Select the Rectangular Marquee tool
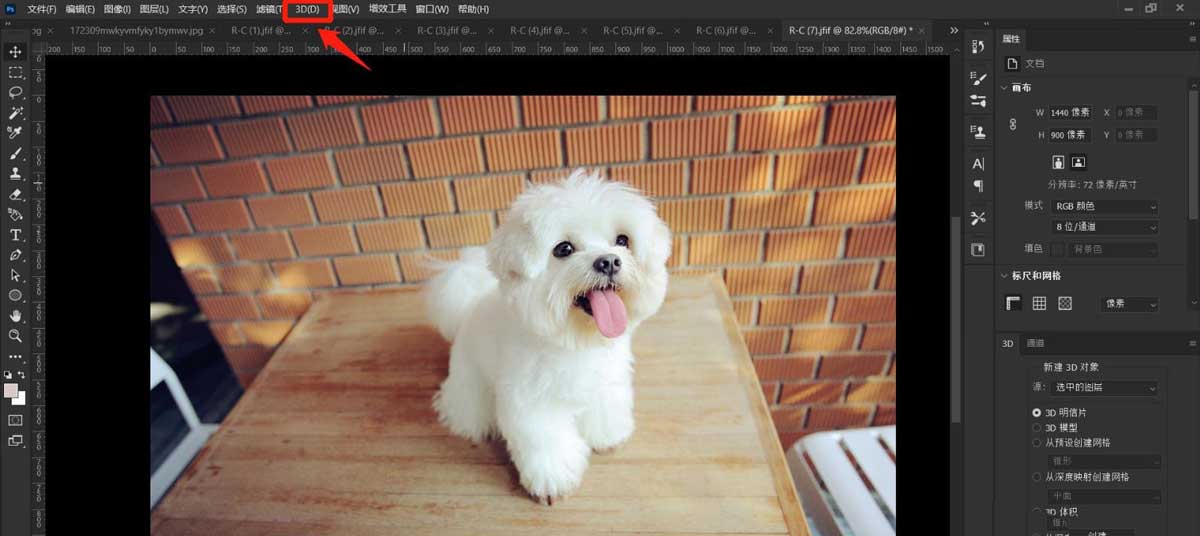Image resolution: width=1200 pixels, height=536 pixels. pos(16,73)
